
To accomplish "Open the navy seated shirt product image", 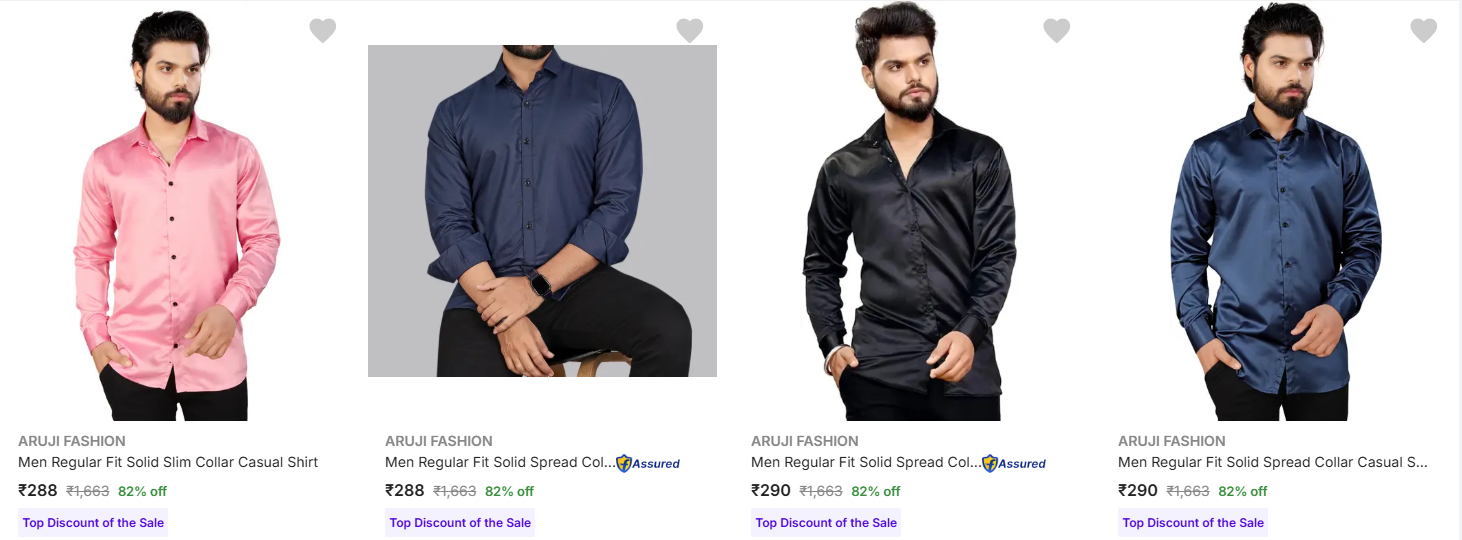I will 542,211.
